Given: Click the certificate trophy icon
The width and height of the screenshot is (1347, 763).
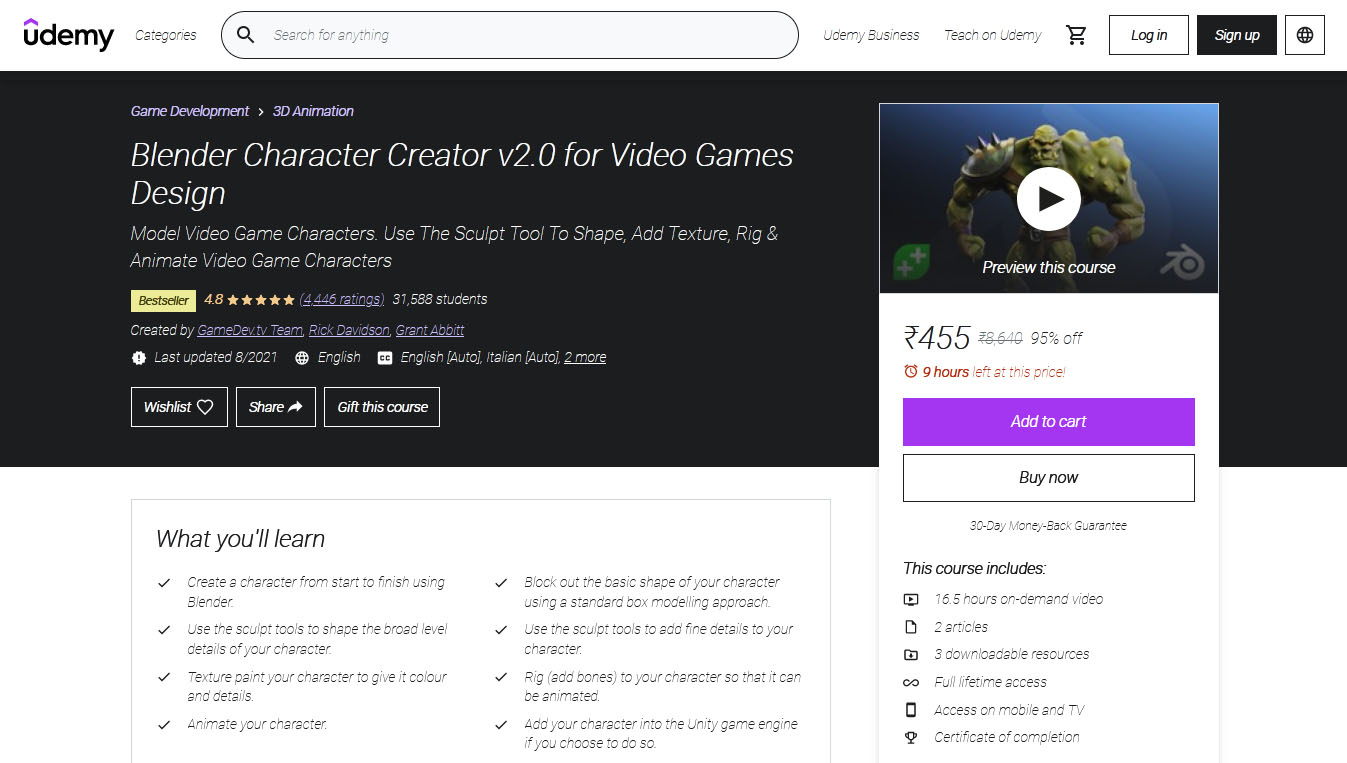Looking at the screenshot, I should [x=910, y=737].
